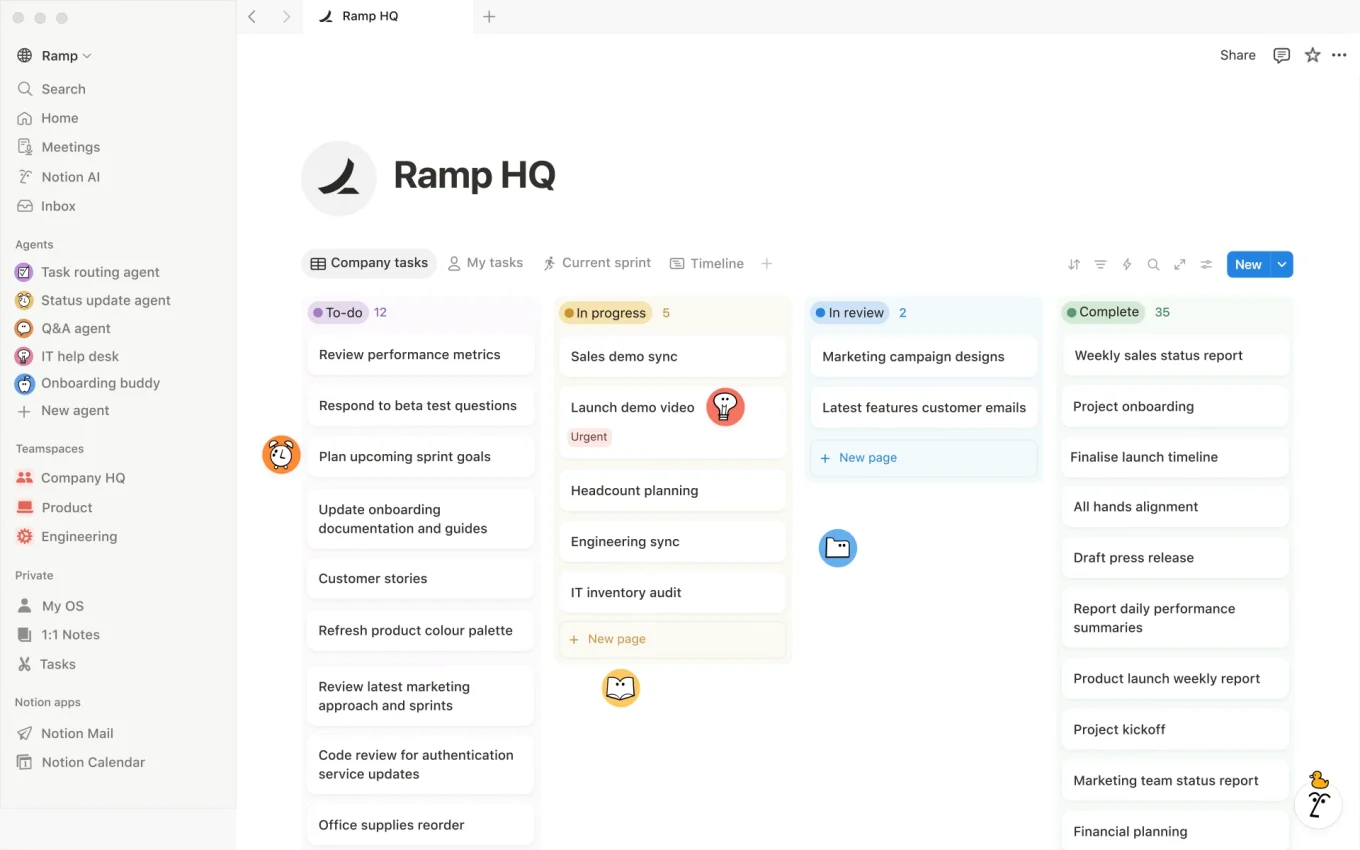
Task: Open the filter options icon
Action: tap(1100, 265)
